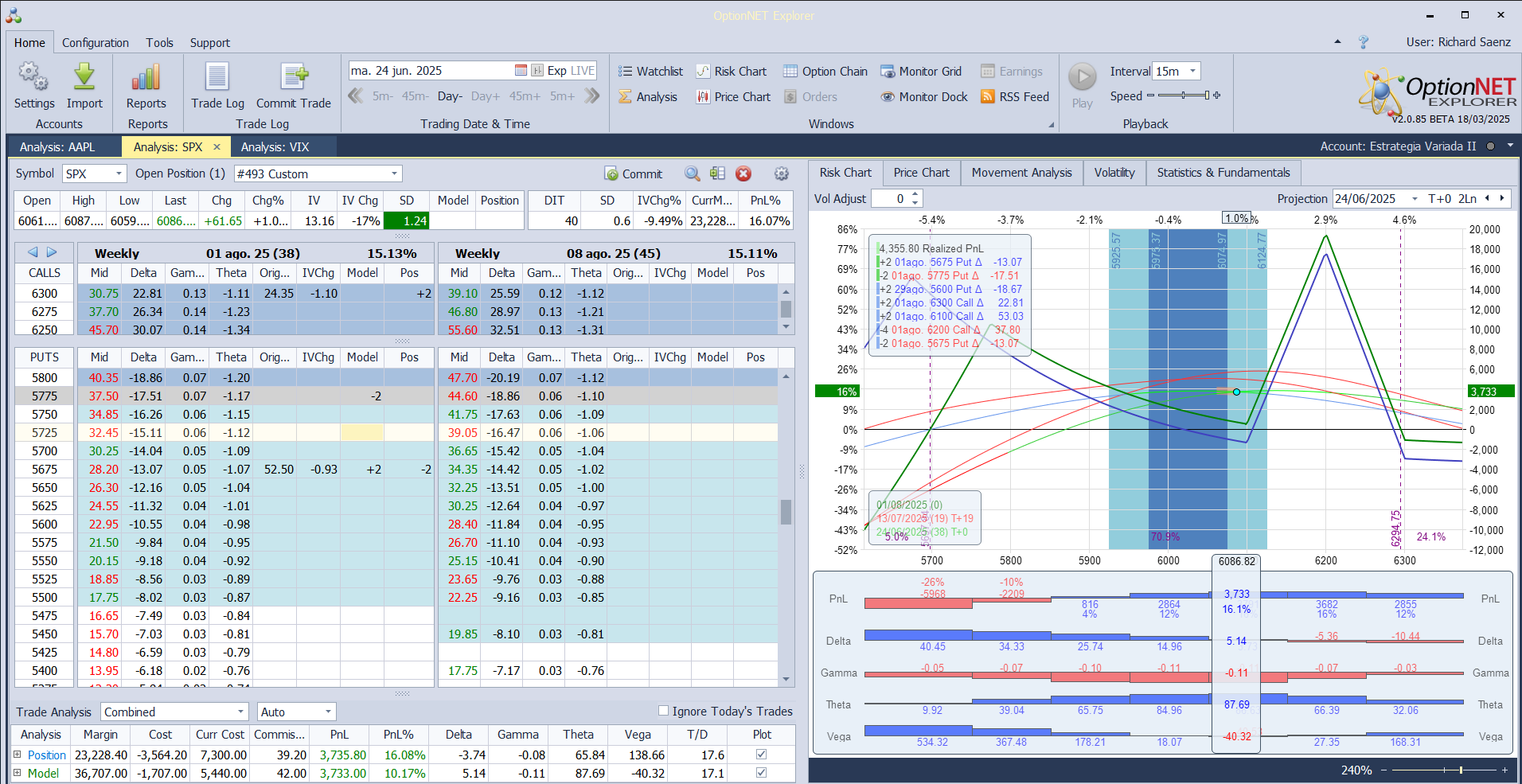Open the Monitor Dock window
The width and height of the screenshot is (1522, 784).
(924, 96)
